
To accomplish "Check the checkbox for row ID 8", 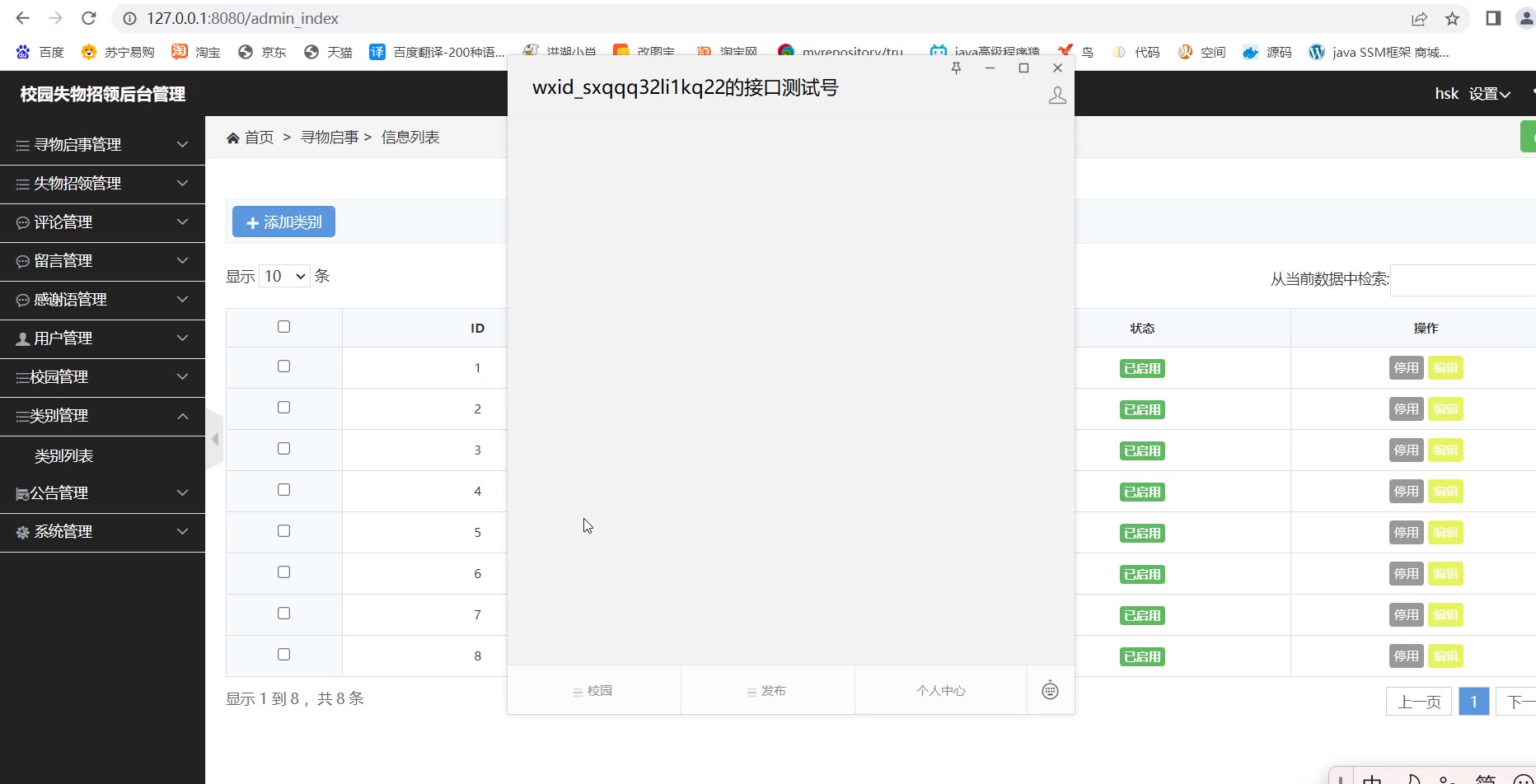I will click(x=283, y=655).
